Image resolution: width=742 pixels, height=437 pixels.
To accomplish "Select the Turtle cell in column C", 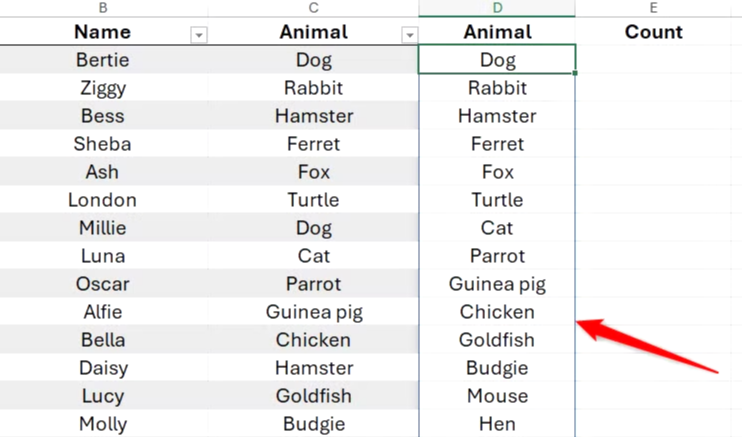I will pyautogui.click(x=313, y=200).
